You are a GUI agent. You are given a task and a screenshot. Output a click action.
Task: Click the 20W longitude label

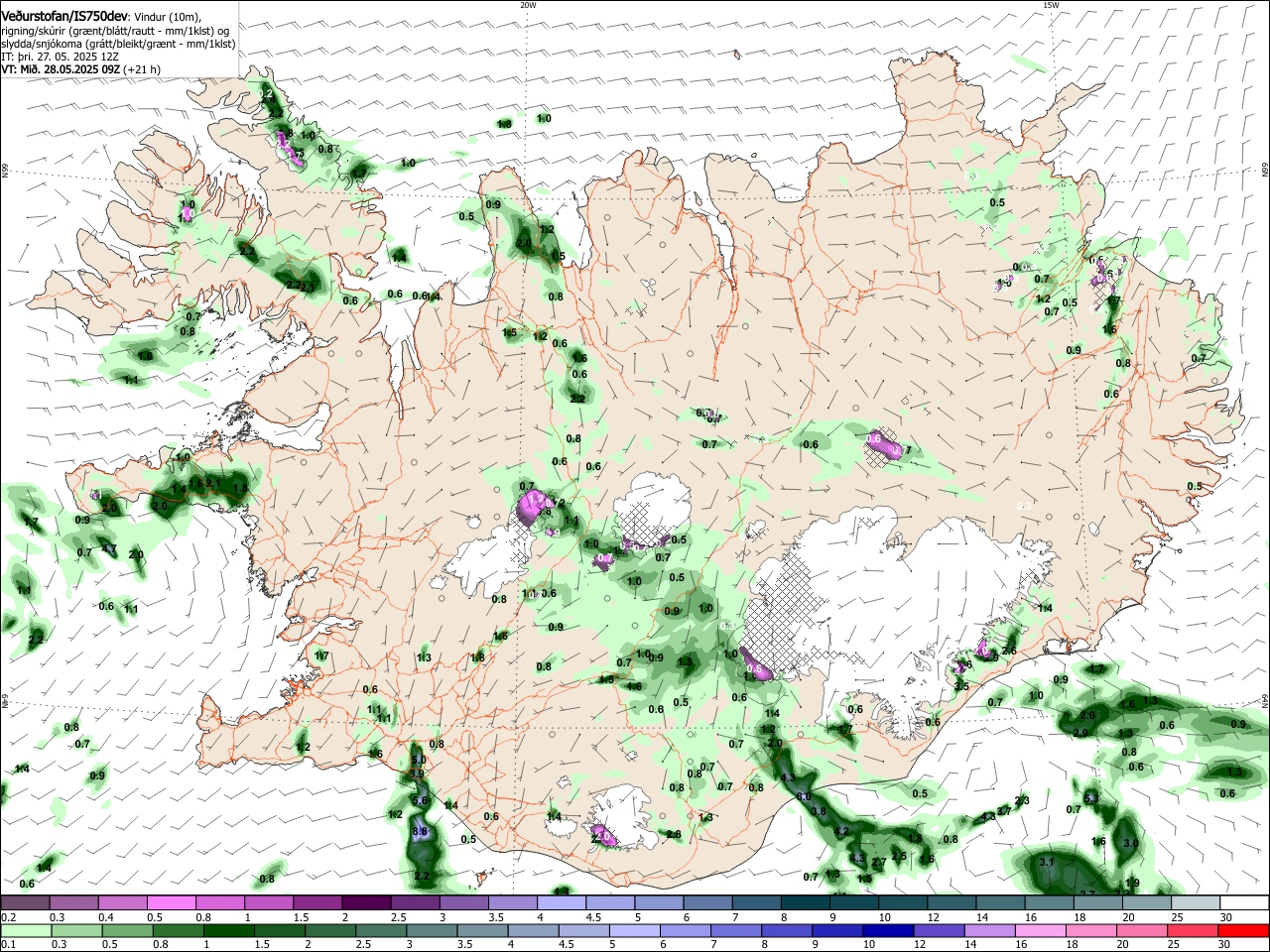(x=528, y=5)
